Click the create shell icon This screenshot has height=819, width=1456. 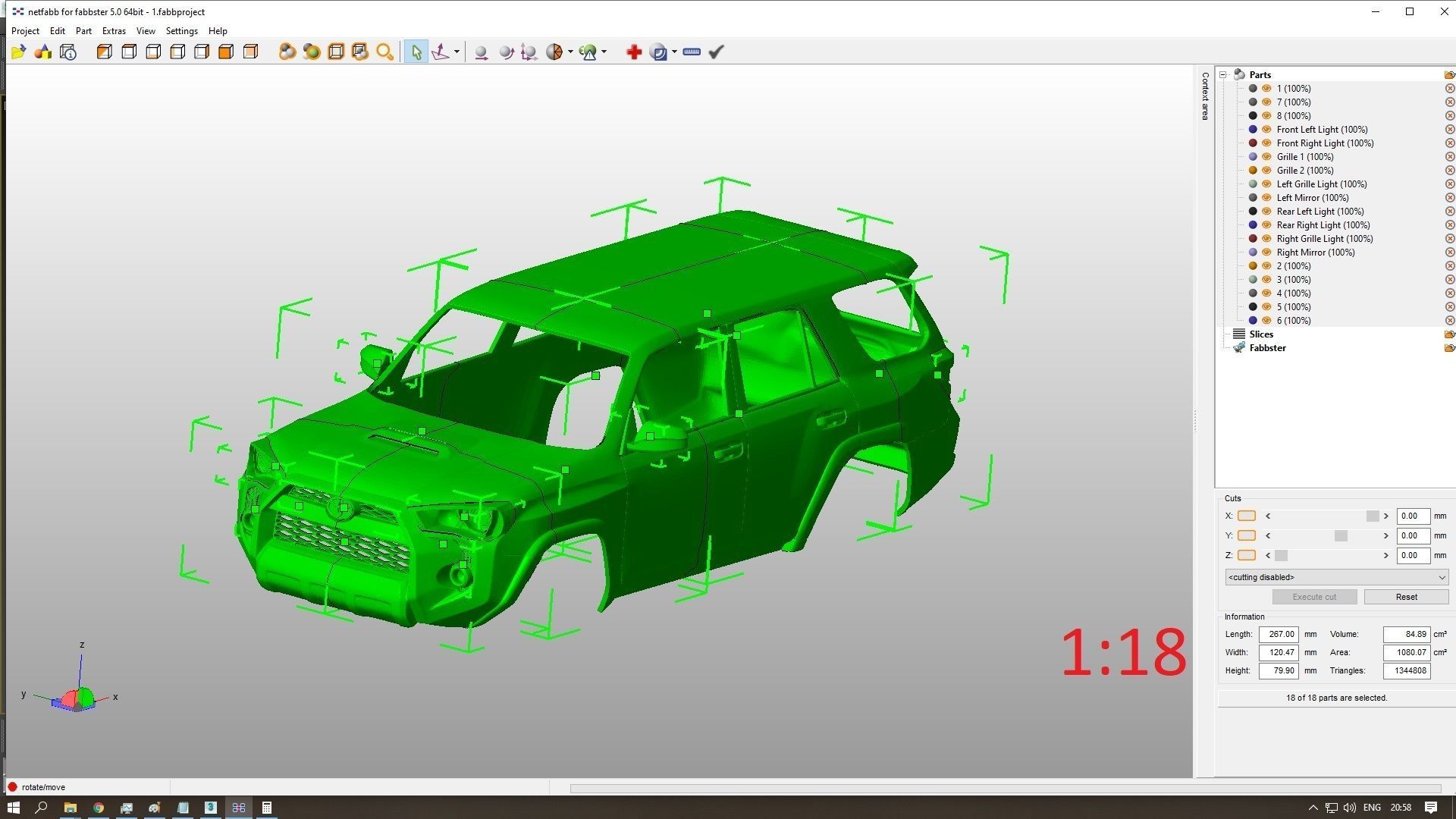pos(659,52)
